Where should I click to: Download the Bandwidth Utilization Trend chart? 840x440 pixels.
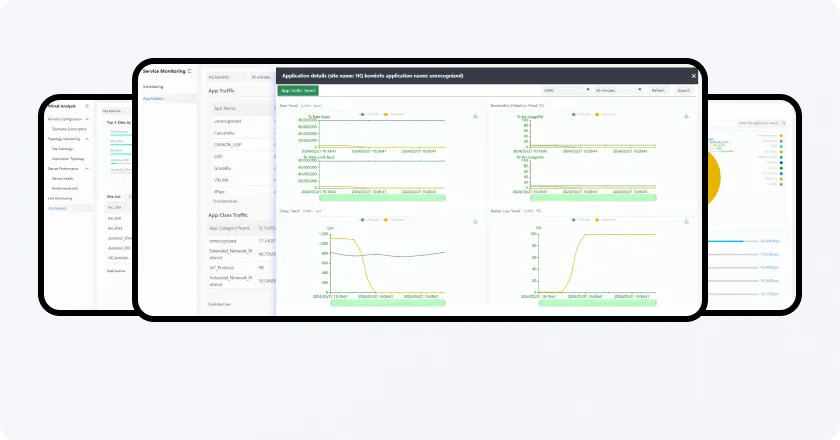tap(687, 116)
